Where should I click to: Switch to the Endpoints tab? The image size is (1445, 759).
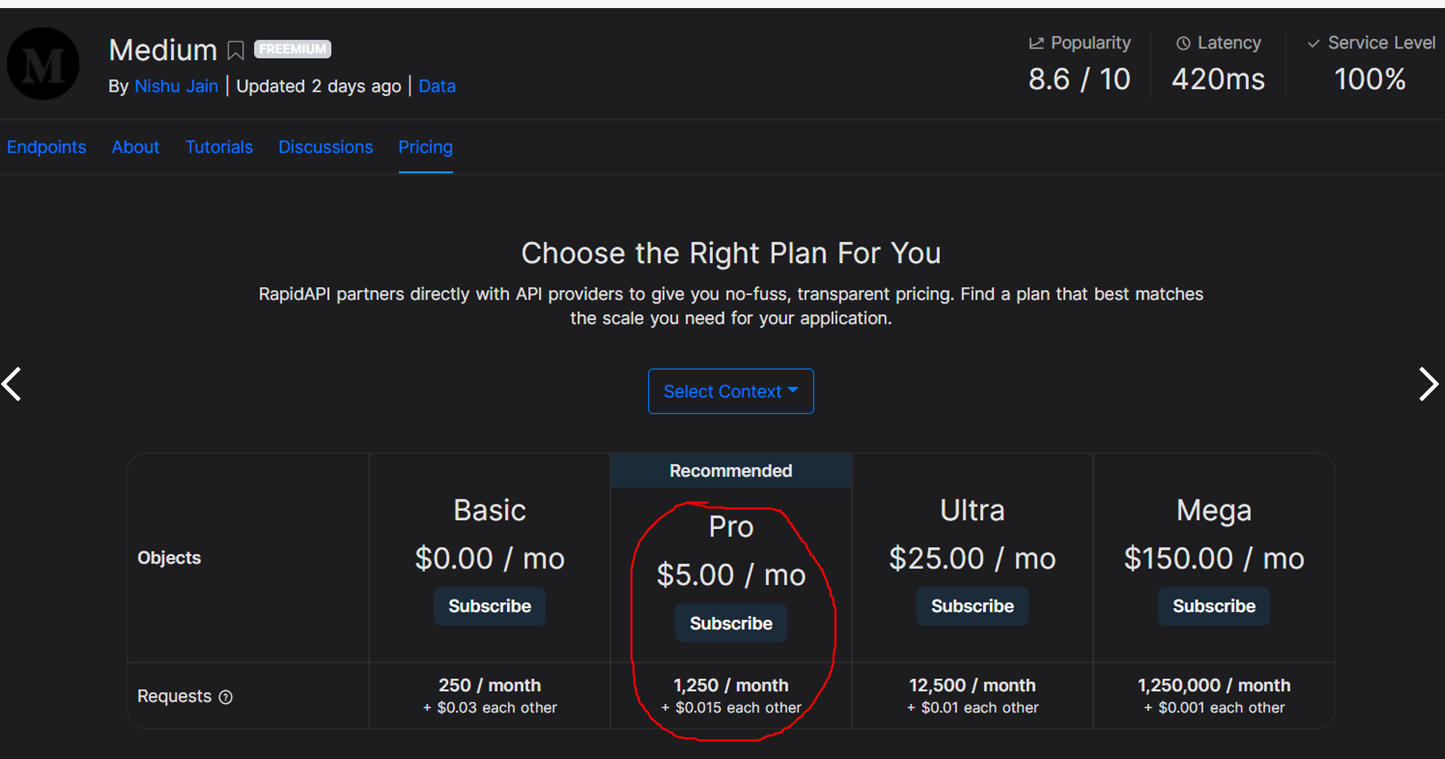tap(46, 147)
